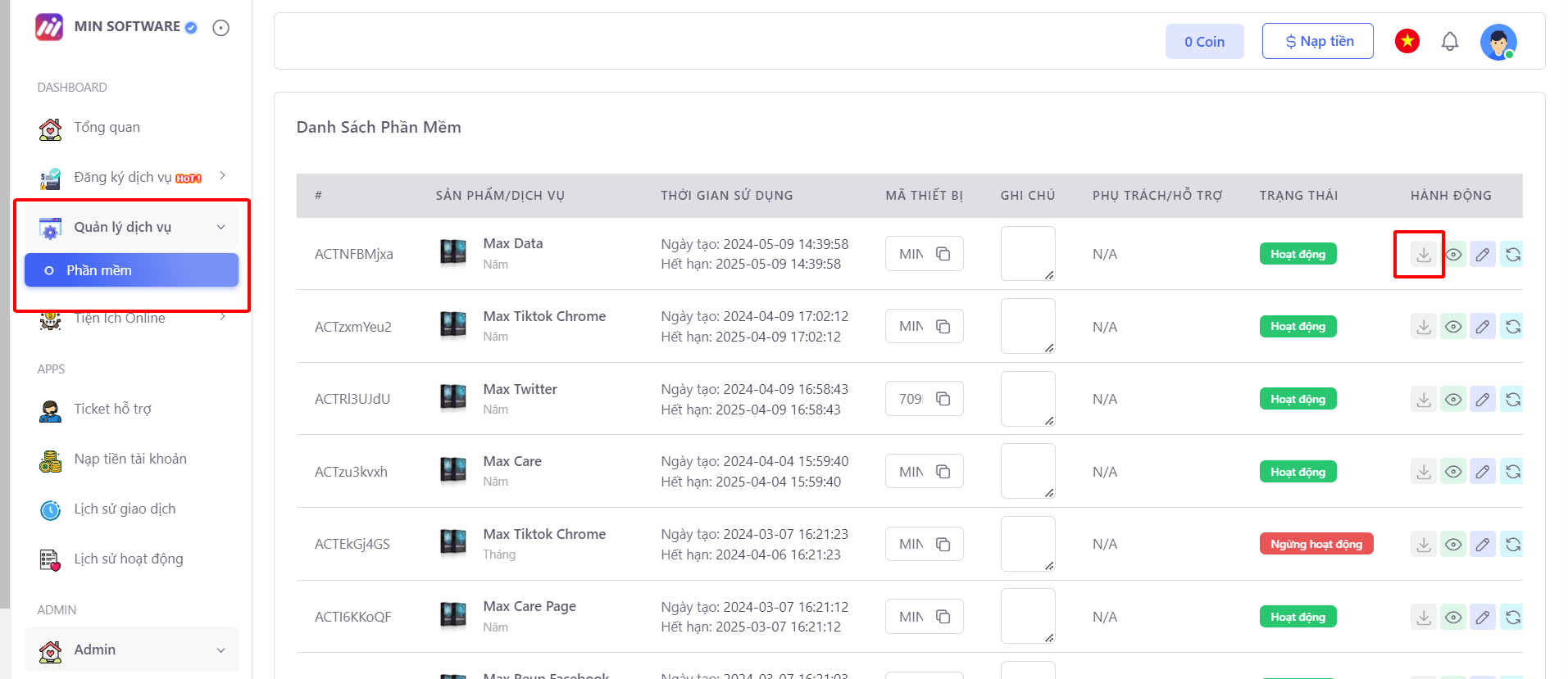Copy device code for ACTEkGj4GS row
Viewport: 1568px width, 679px height.
(943, 544)
